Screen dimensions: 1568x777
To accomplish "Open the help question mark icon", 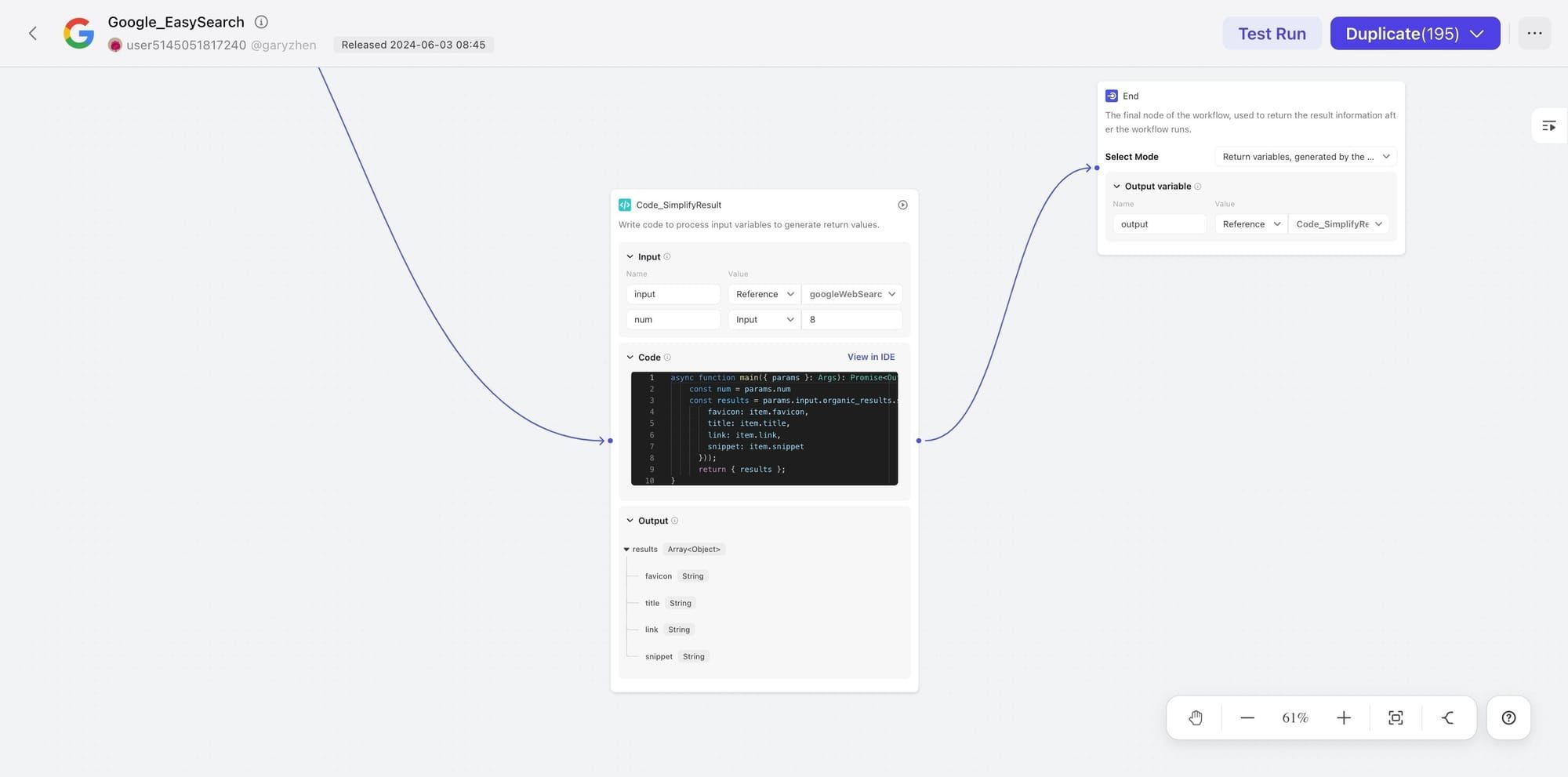I will [1508, 717].
